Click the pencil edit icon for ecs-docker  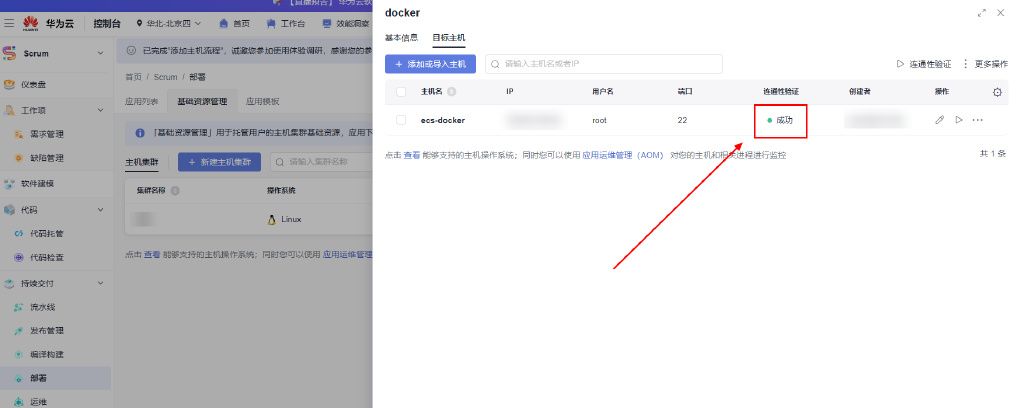[x=940, y=120]
